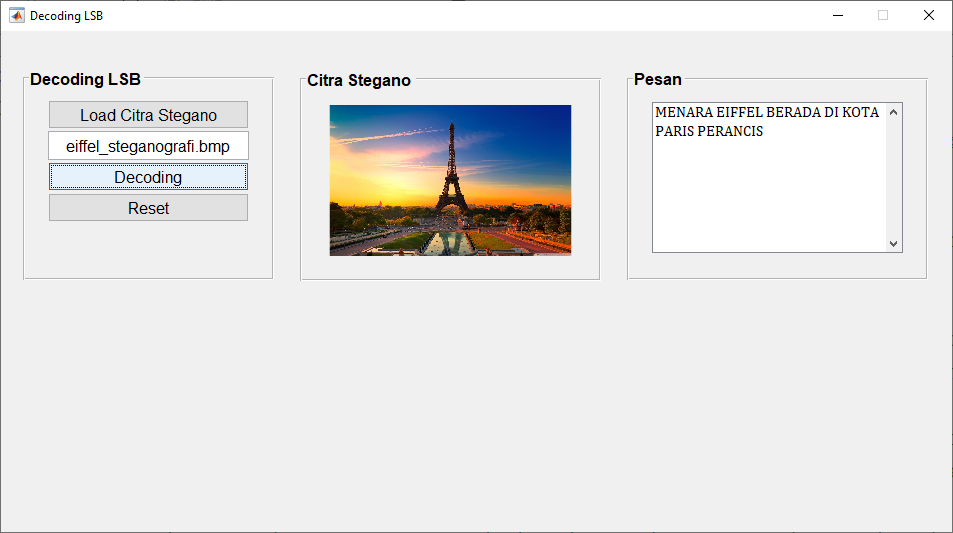Click the scroll up arrow in Pesan box
953x533 pixels.
(893, 112)
